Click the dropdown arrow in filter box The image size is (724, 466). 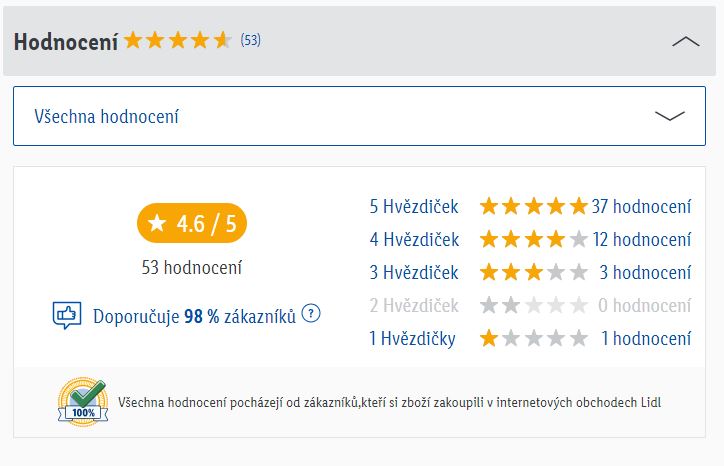669,116
